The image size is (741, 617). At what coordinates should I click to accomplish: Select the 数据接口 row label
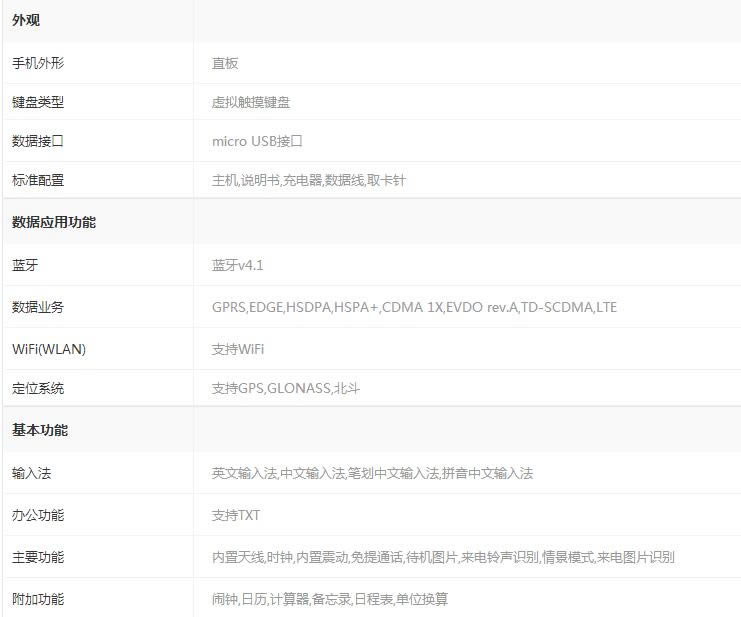(x=38, y=141)
